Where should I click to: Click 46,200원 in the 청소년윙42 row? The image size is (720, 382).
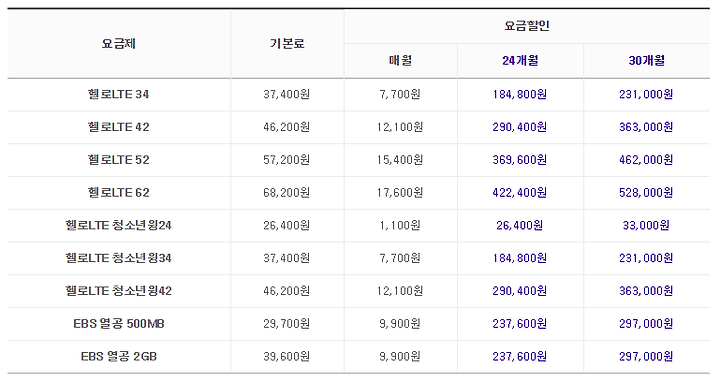click(287, 291)
